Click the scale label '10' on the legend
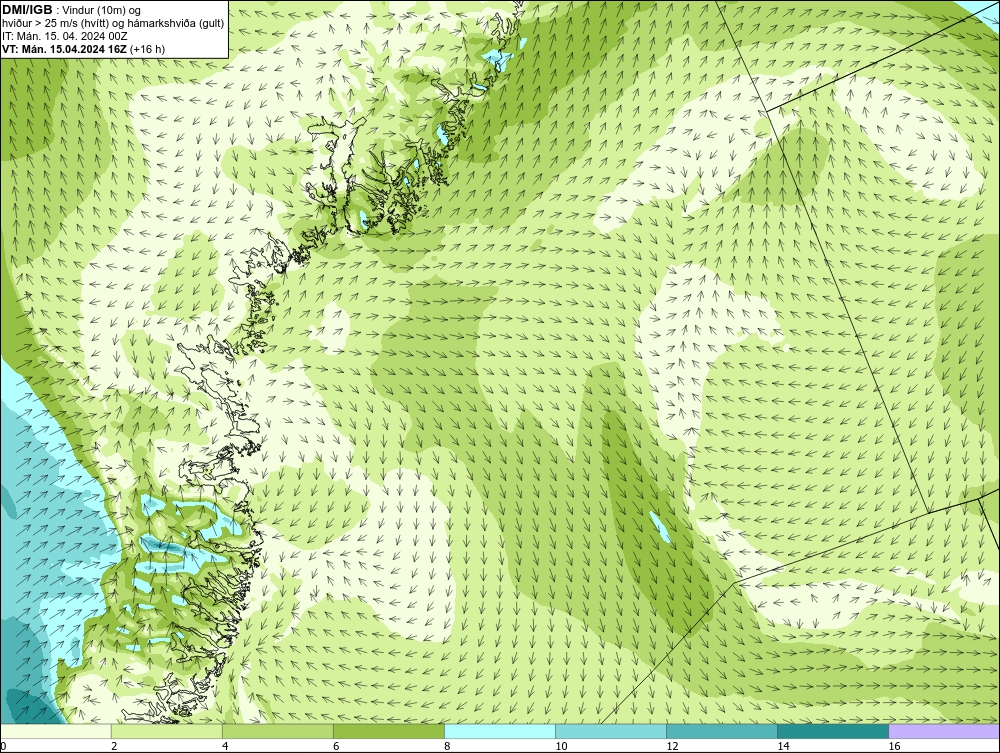 560,746
